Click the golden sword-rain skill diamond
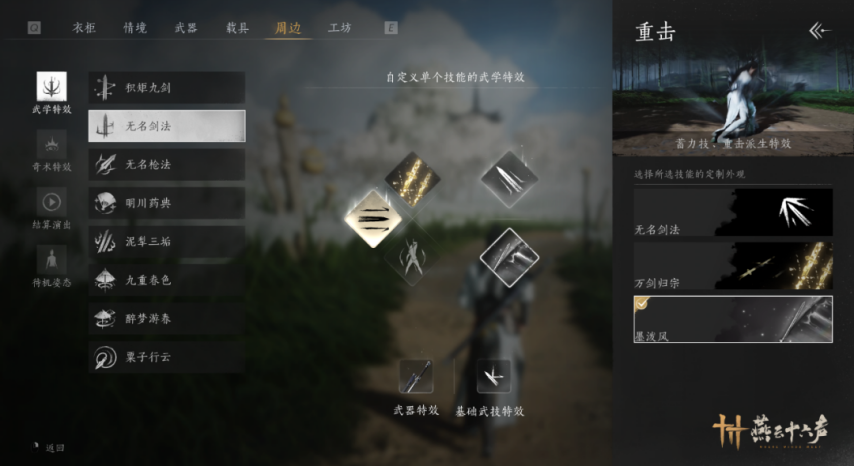 tap(412, 180)
